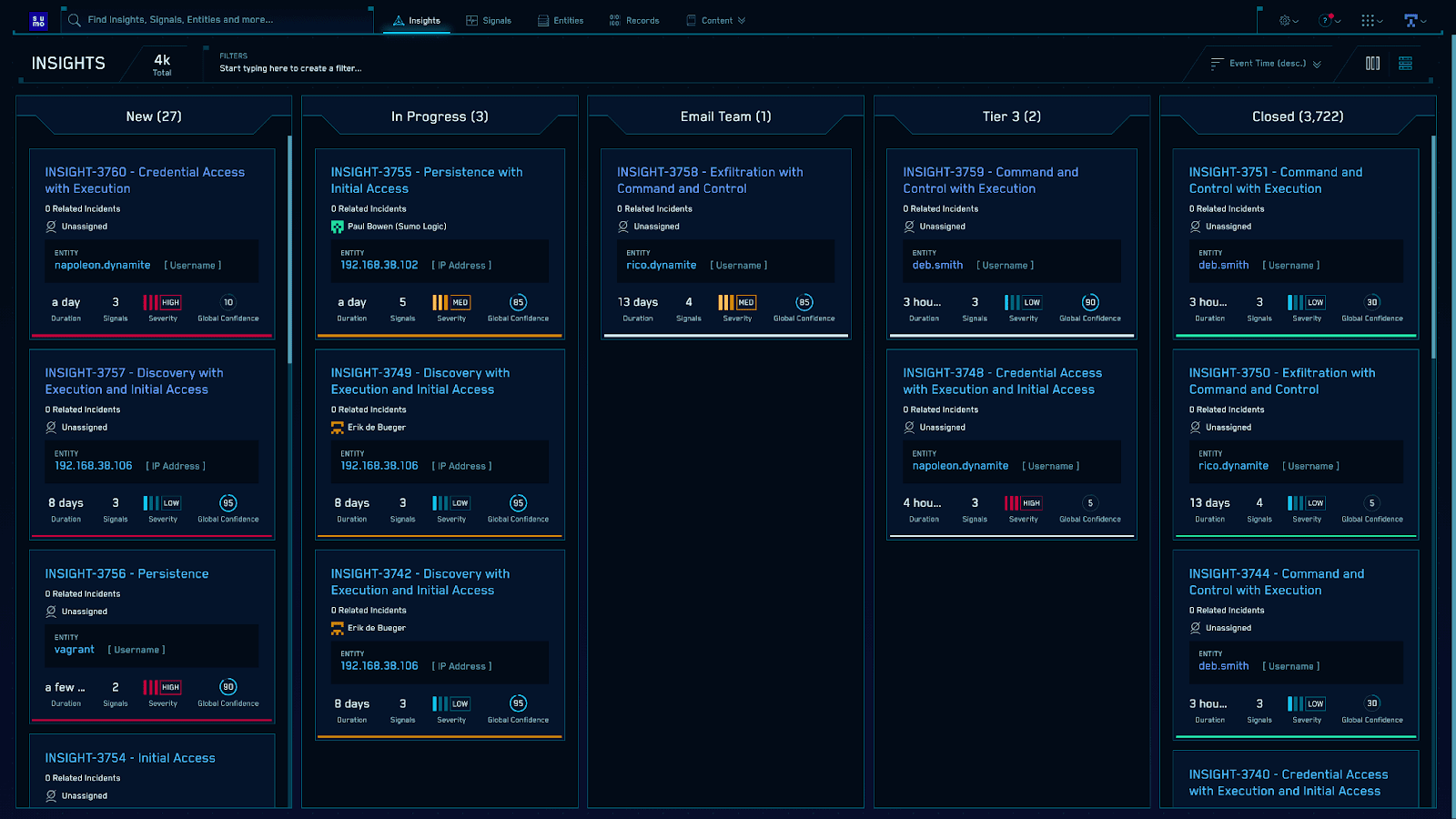Open the Content dropdown menu
Viewport: 1456px width, 819px height.
tap(716, 20)
